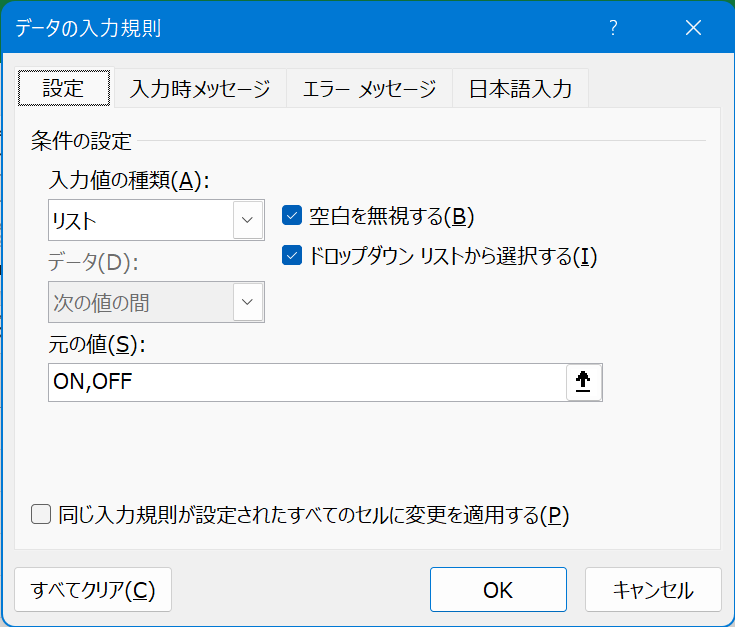Screen dimensions: 735x627
Task: Click the range selector collapse icon
Action: click(x=584, y=382)
